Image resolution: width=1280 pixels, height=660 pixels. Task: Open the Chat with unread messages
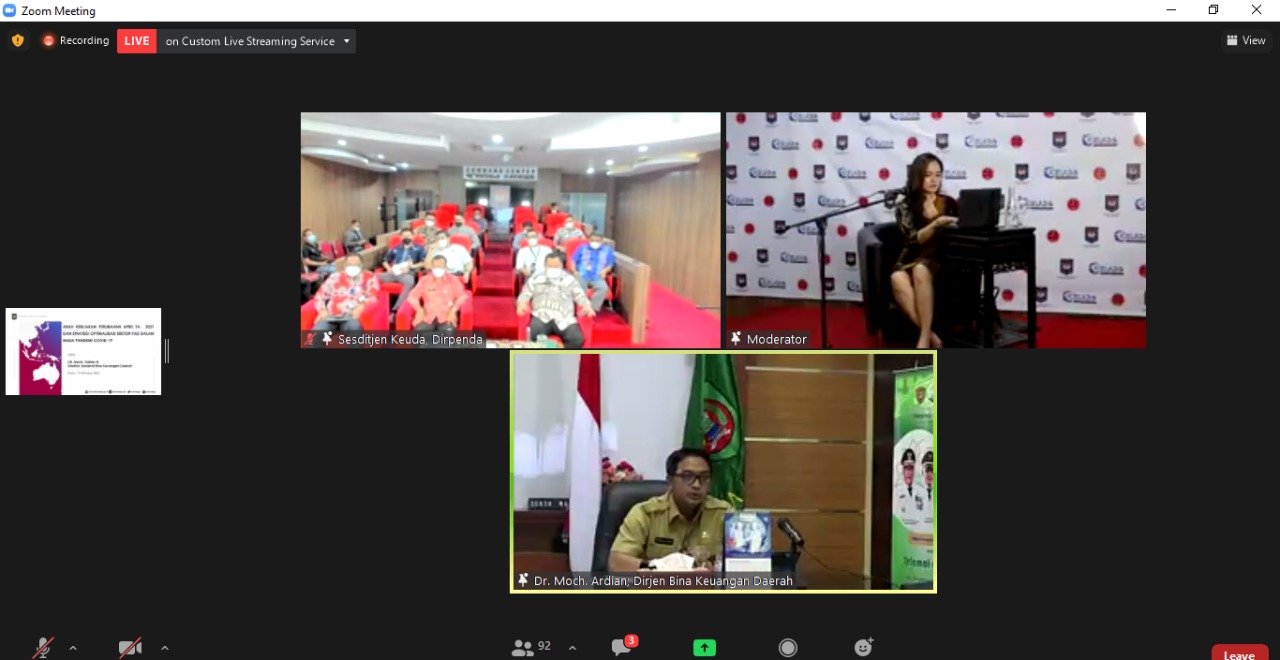click(622, 648)
